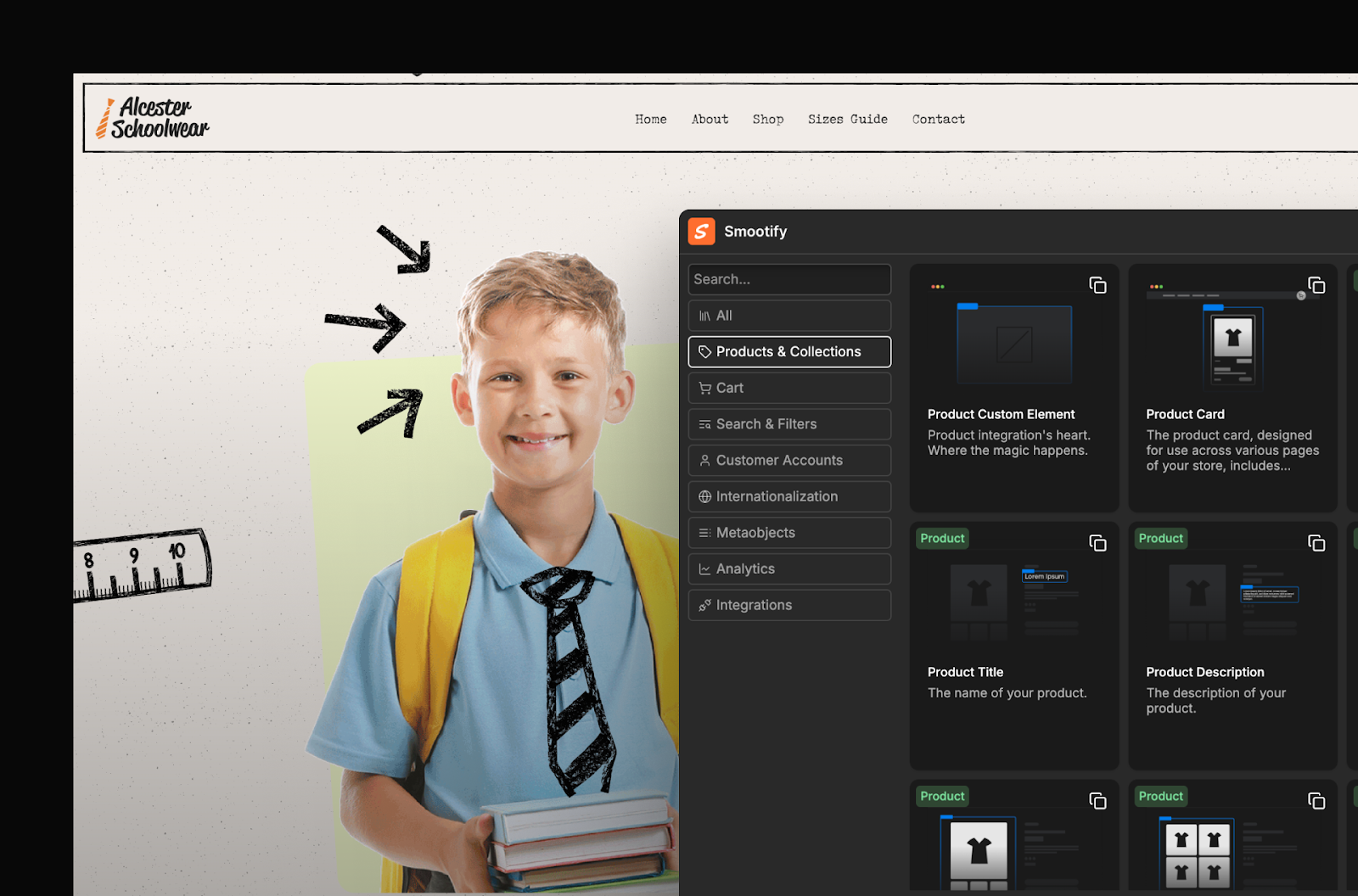Select the Integrations category
The height and width of the screenshot is (896, 1358).
(788, 606)
